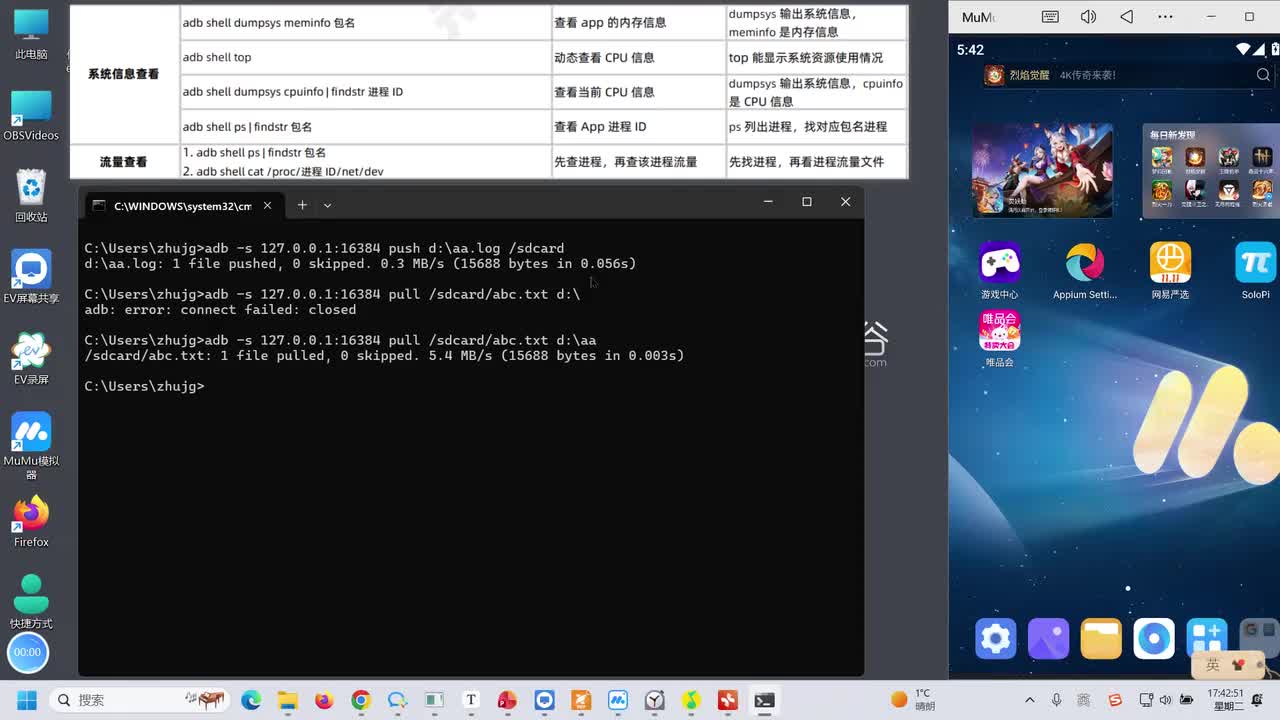Open MuMu keyboard mapping icon in title bar
This screenshot has height=720, width=1280.
pyautogui.click(x=1050, y=17)
